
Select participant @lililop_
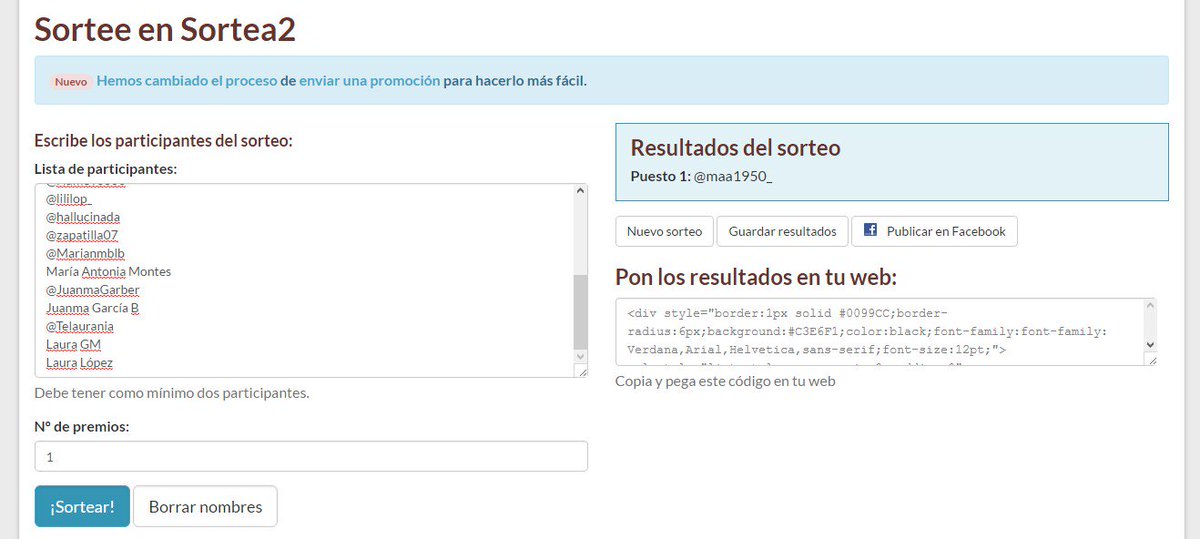[69, 199]
